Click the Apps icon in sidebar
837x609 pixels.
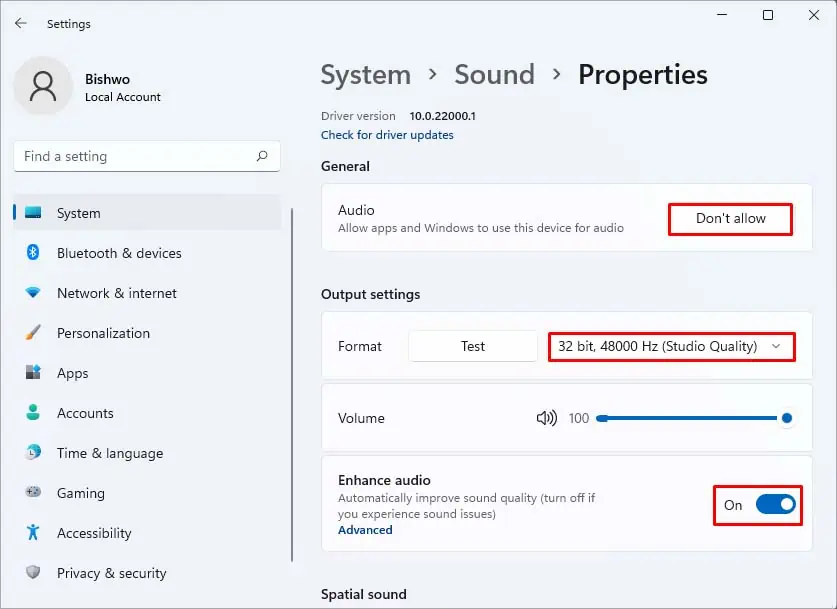[x=33, y=372]
